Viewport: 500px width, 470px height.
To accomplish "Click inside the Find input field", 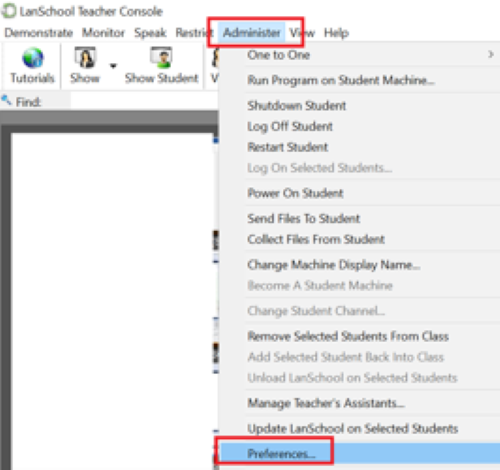I will [x=144, y=101].
